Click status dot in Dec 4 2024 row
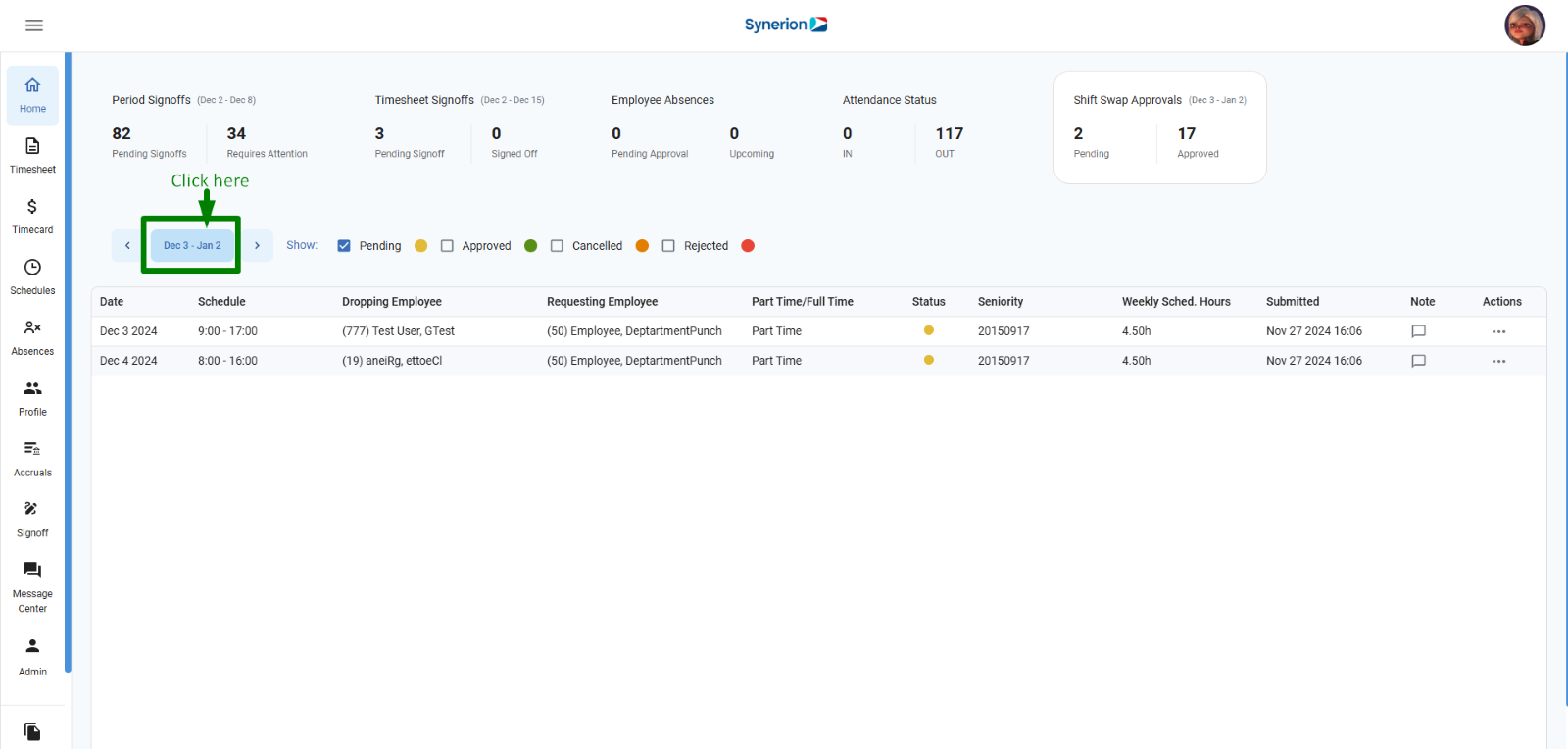Image resolution: width=1568 pixels, height=749 pixels. click(x=929, y=360)
